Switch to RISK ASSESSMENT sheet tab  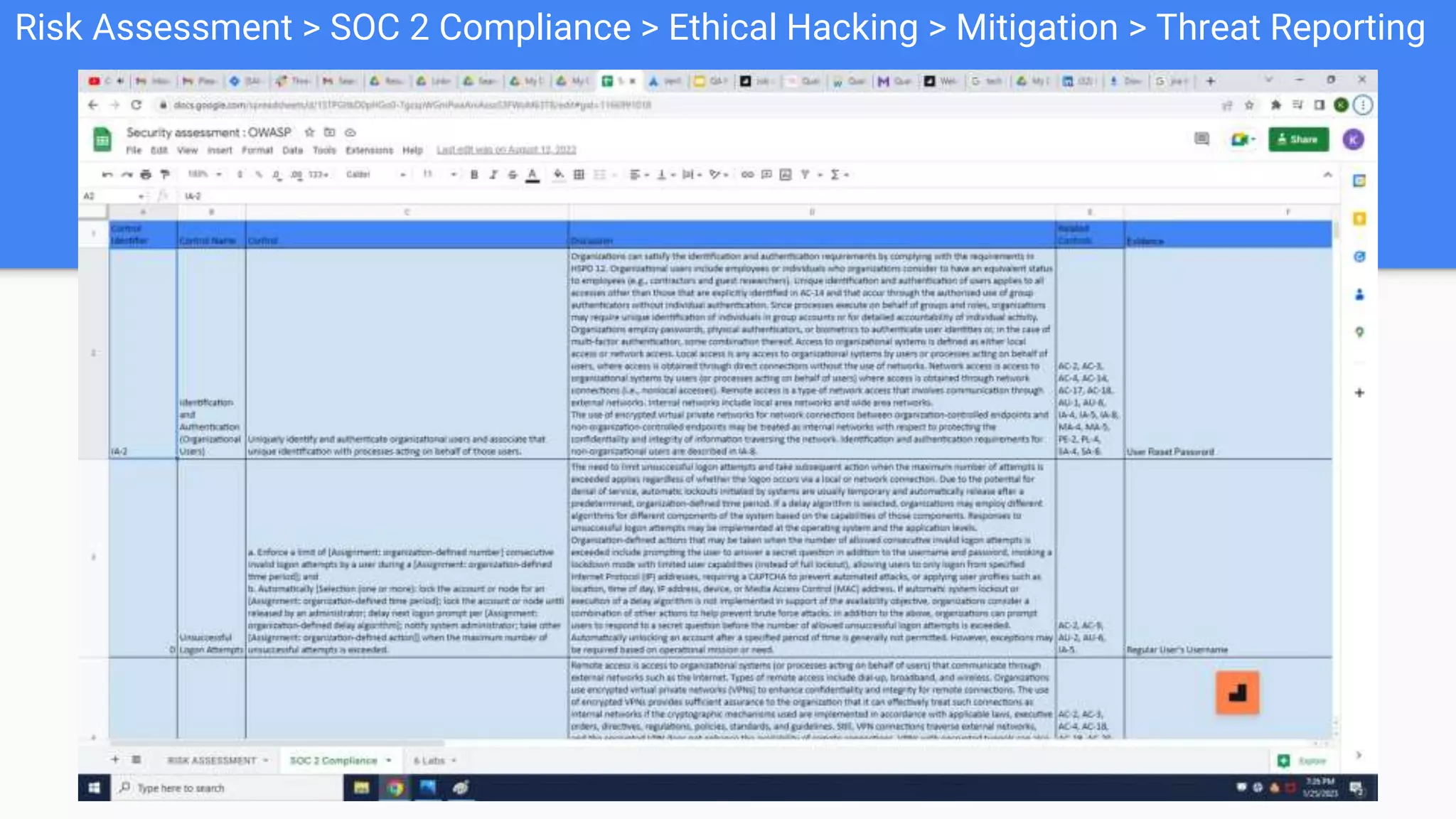coord(211,761)
